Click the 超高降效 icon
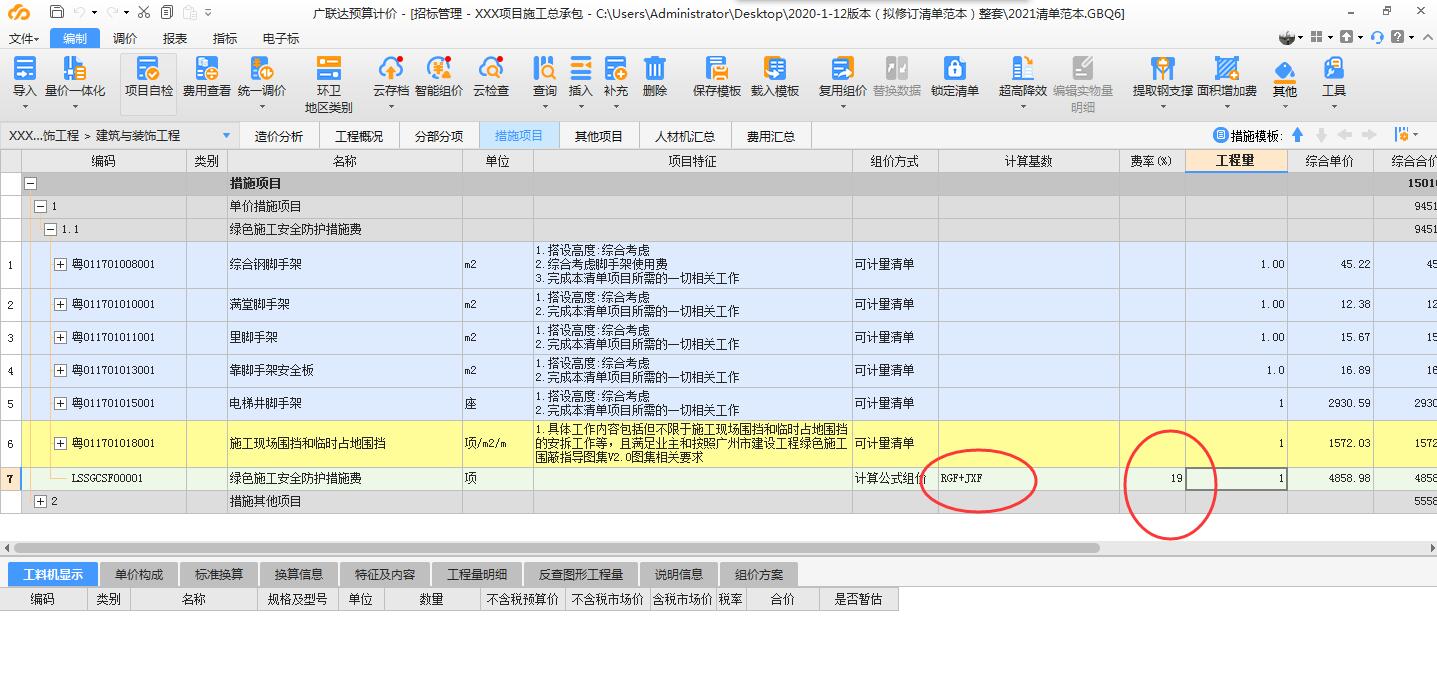Image resolution: width=1437 pixels, height=694 pixels. (x=1022, y=68)
